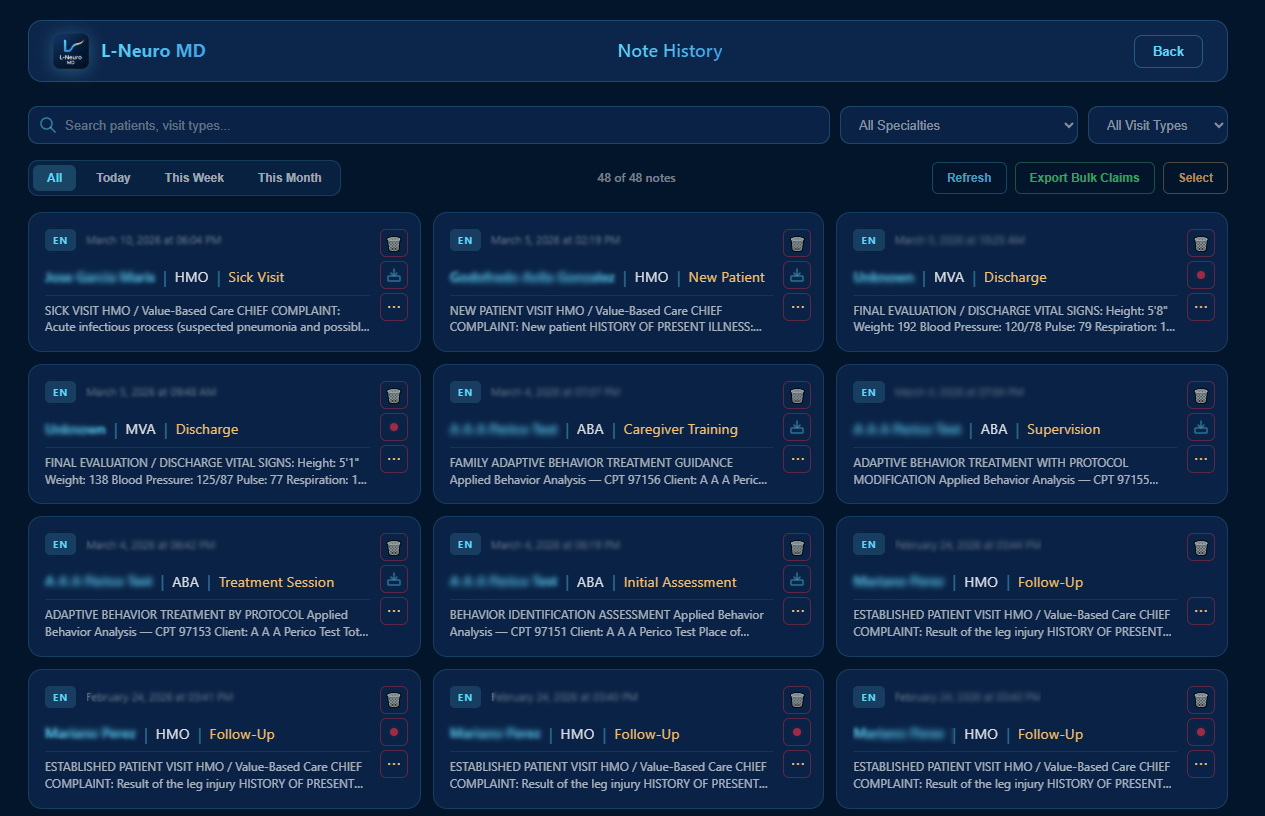The height and width of the screenshot is (816, 1265).
Task: Delete the Sick Visit note
Action: coord(393,242)
